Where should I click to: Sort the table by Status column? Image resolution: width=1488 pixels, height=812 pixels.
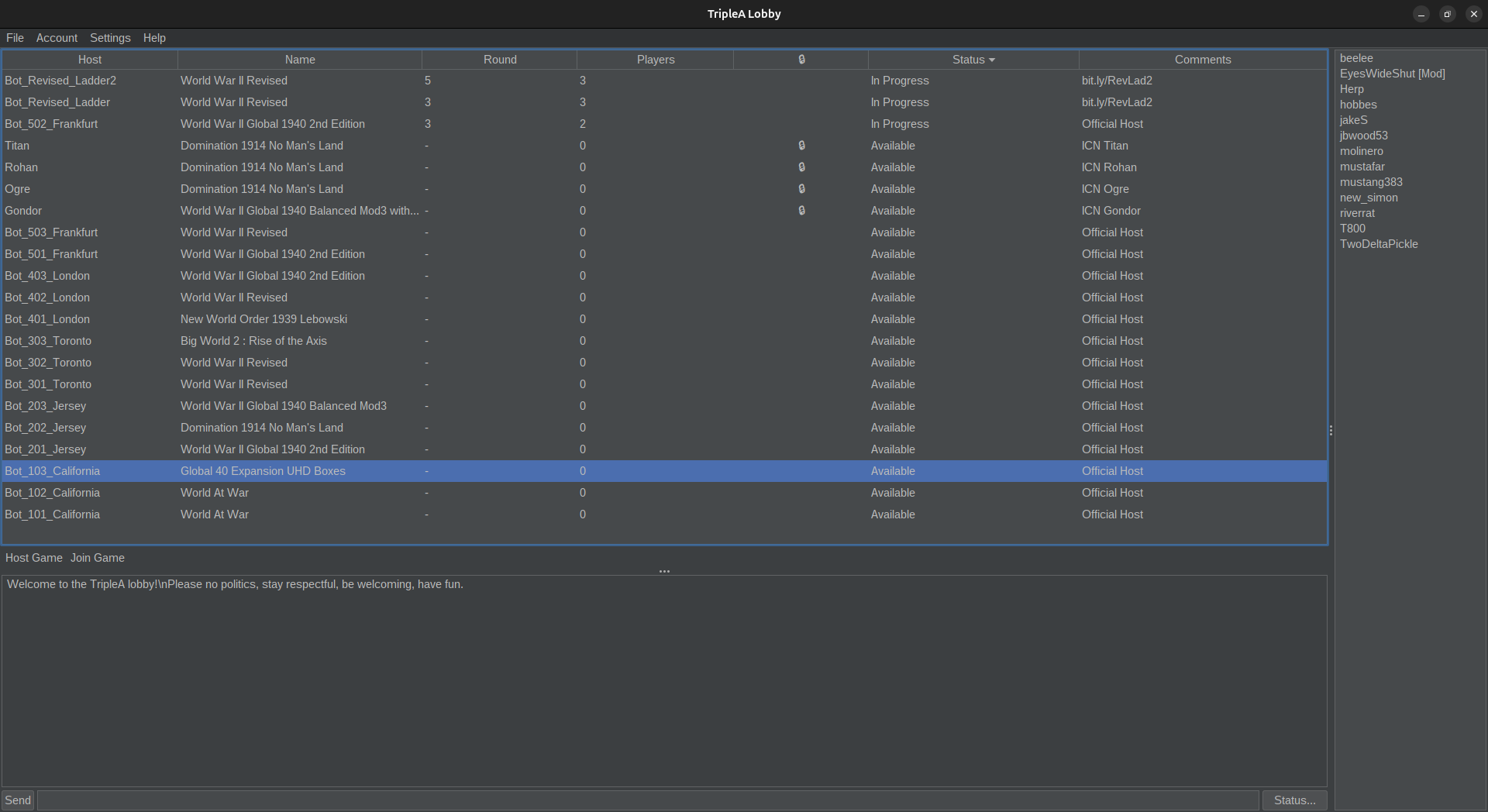tap(973, 60)
